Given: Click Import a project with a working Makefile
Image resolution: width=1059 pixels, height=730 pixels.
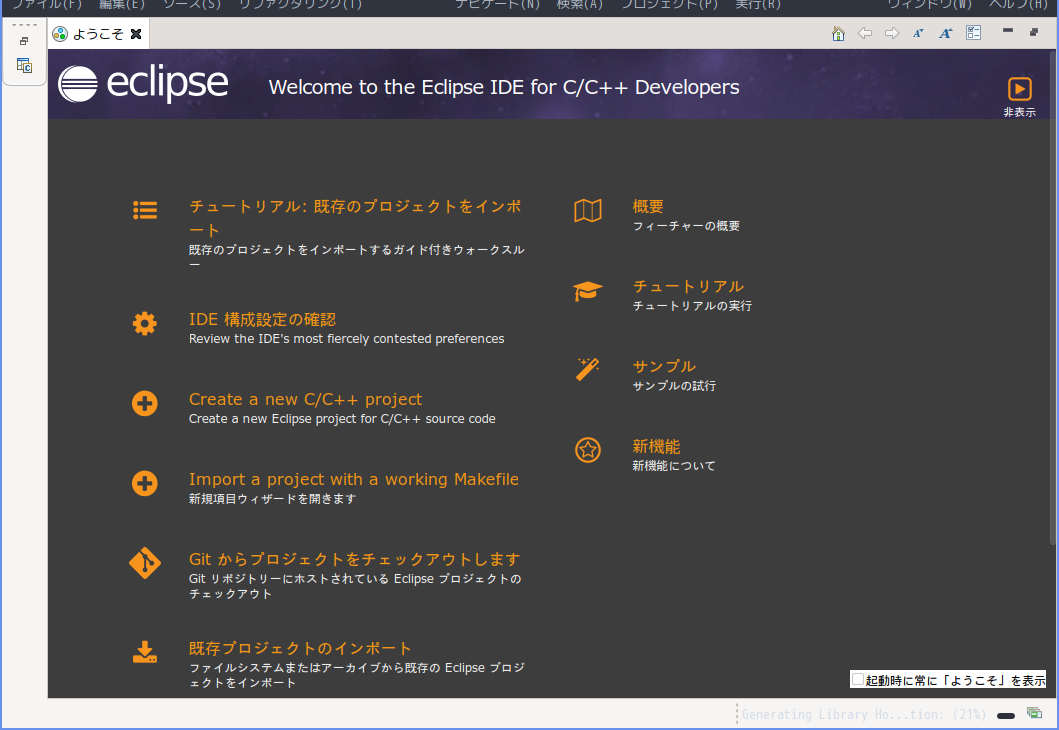Looking at the screenshot, I should click(354, 479).
